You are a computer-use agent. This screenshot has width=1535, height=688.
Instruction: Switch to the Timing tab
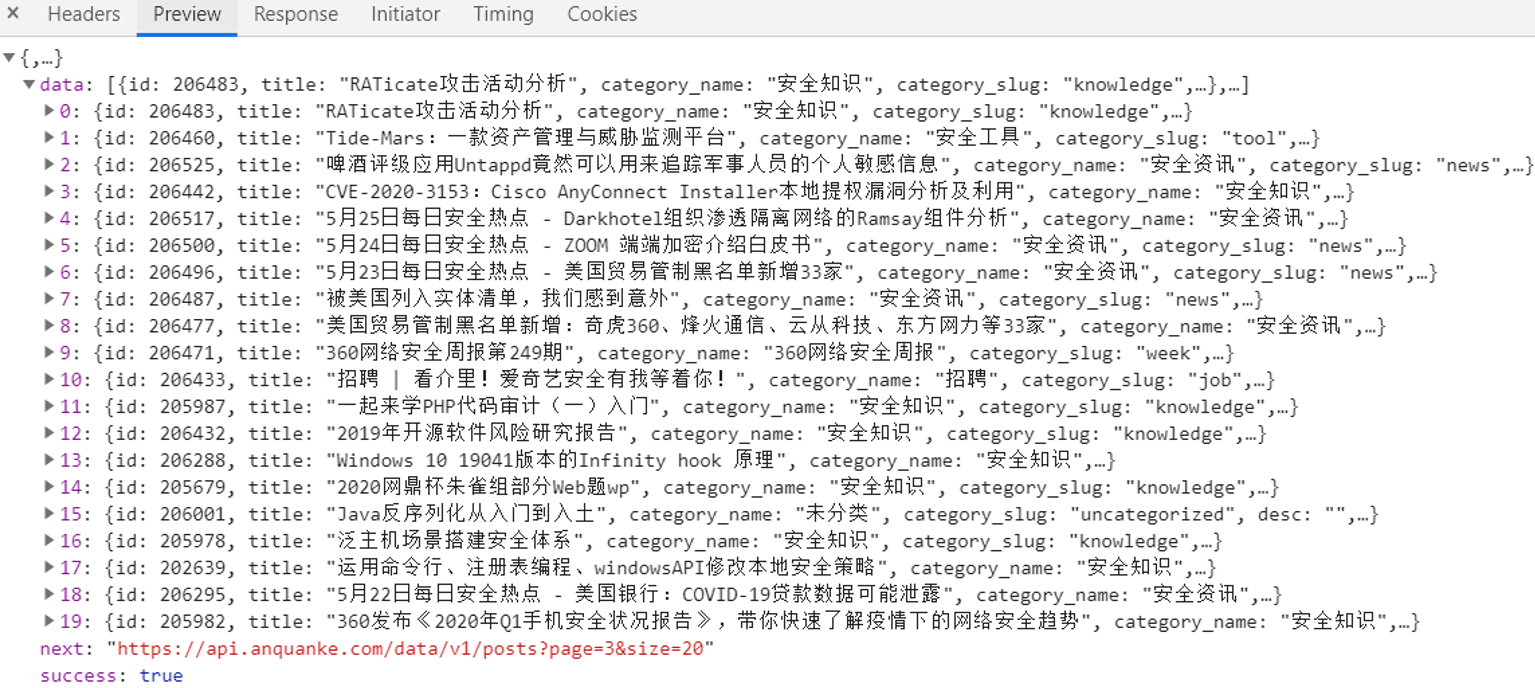pos(503,15)
